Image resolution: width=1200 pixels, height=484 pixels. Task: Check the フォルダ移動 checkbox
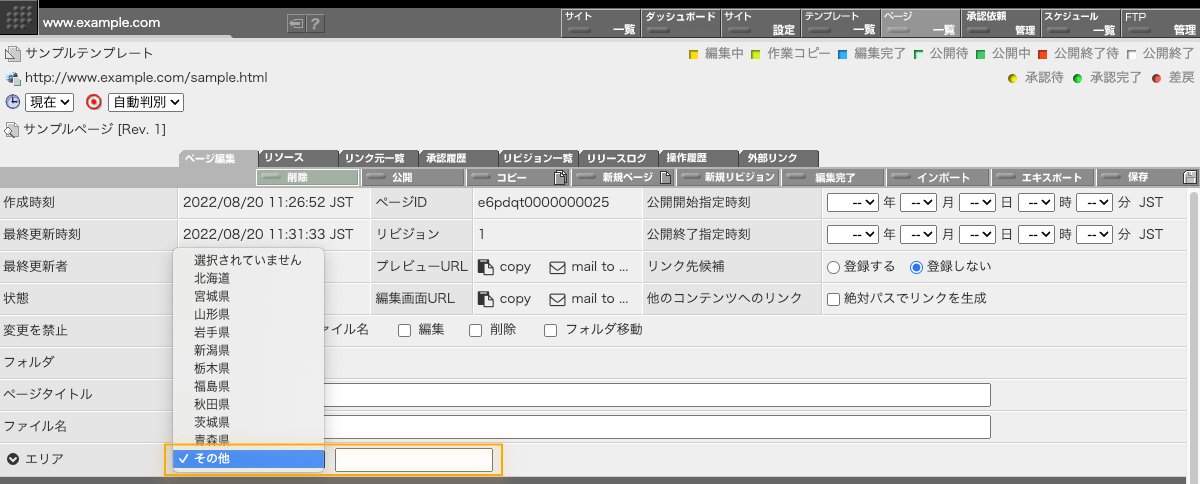(x=551, y=330)
